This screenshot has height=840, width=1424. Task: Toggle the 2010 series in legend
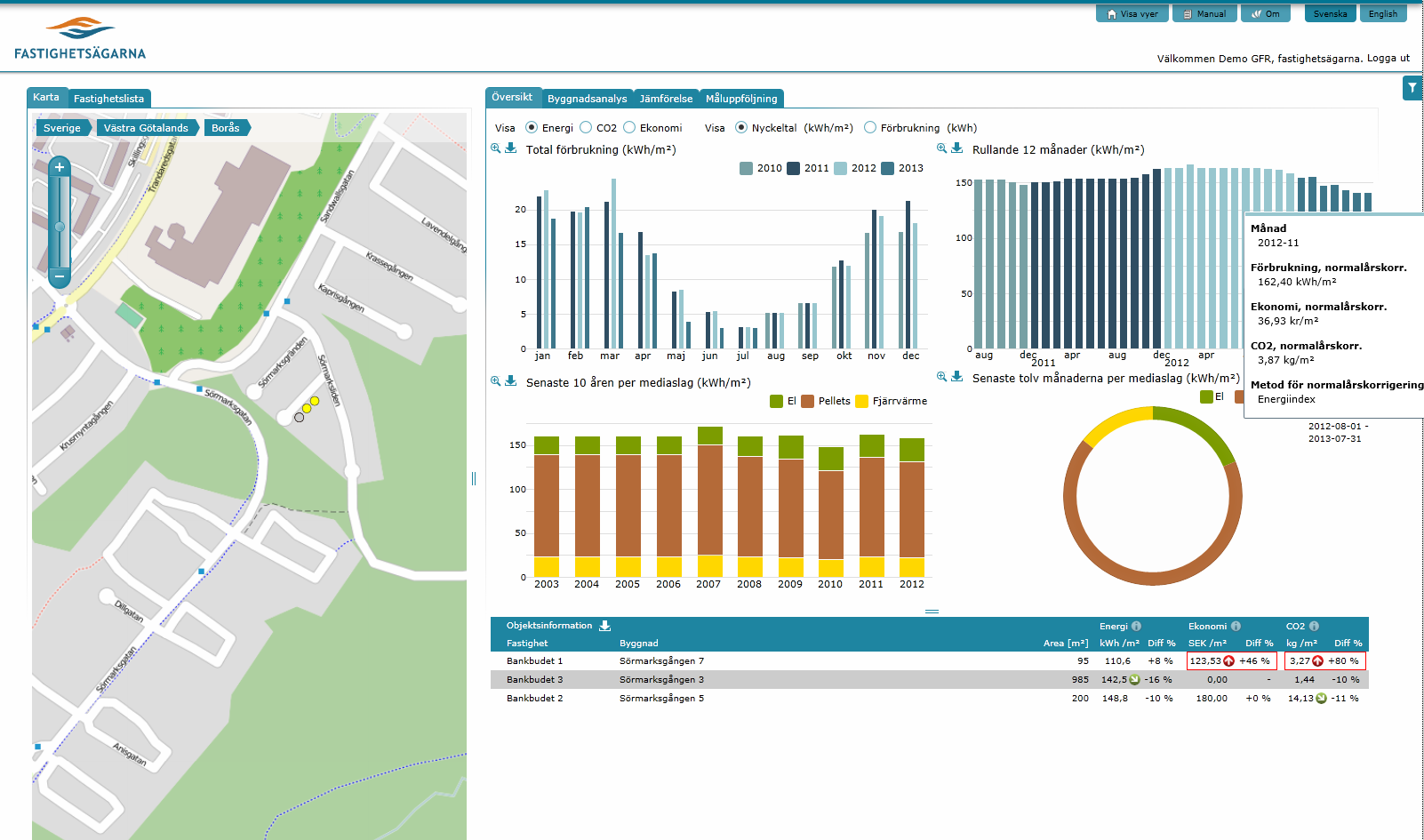[761, 168]
